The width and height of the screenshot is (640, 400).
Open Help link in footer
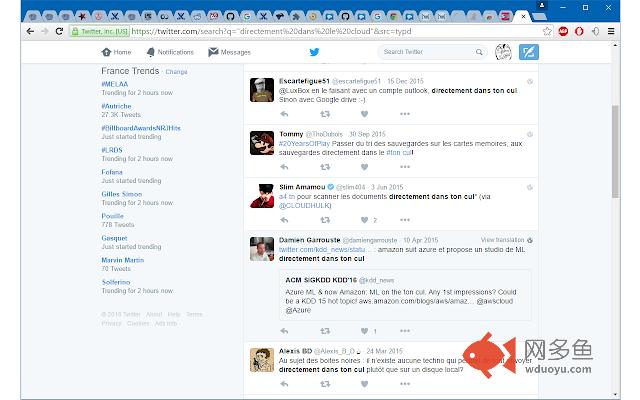click(x=174, y=314)
